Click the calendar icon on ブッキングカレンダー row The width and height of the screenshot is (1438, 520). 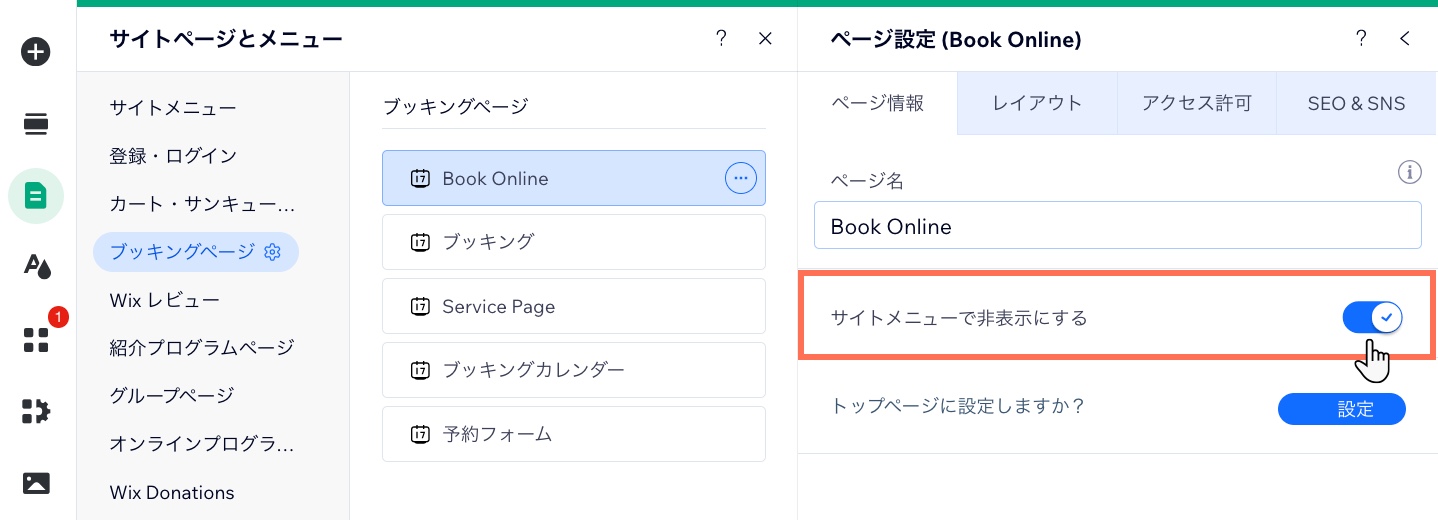(420, 370)
